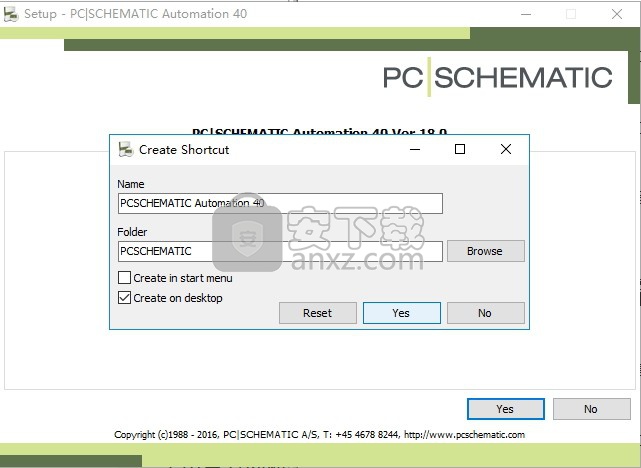The width and height of the screenshot is (641, 468).
Task: Click the Folder label text
Action: pyautogui.click(x=132, y=232)
